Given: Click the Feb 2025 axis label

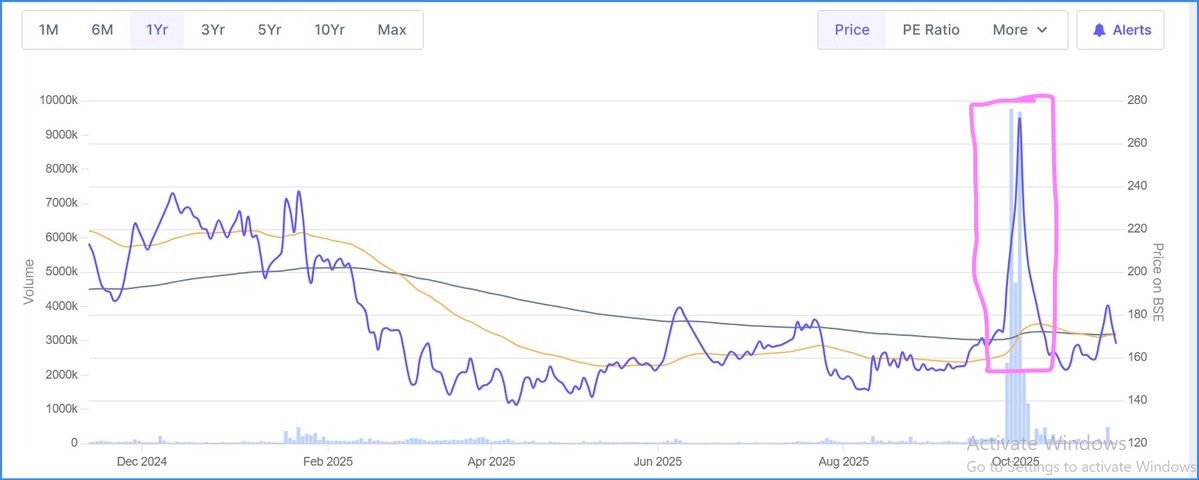Looking at the screenshot, I should click(327, 462).
